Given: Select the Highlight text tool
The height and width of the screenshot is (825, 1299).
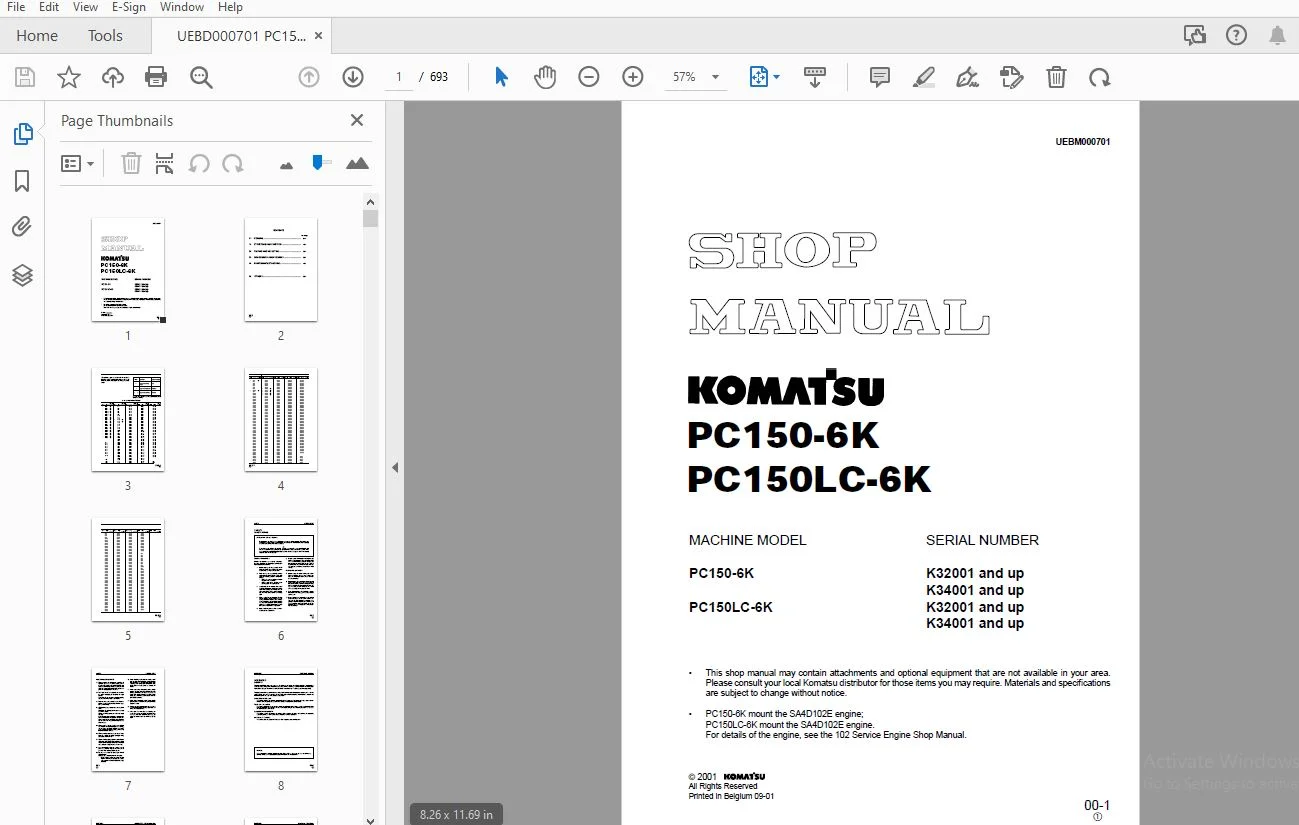Looking at the screenshot, I should (x=924, y=77).
